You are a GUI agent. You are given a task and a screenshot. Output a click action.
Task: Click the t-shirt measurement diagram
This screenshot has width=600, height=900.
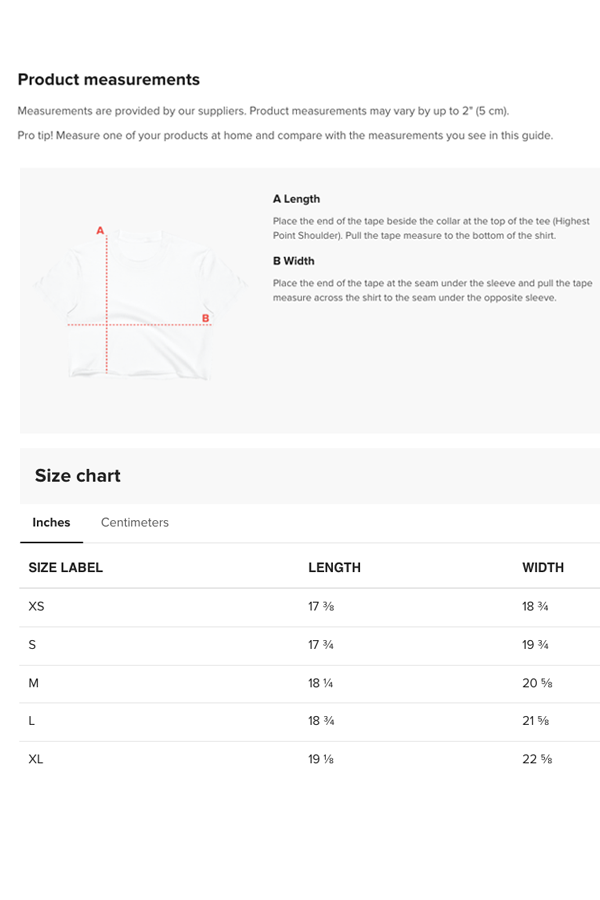pyautogui.click(x=139, y=302)
